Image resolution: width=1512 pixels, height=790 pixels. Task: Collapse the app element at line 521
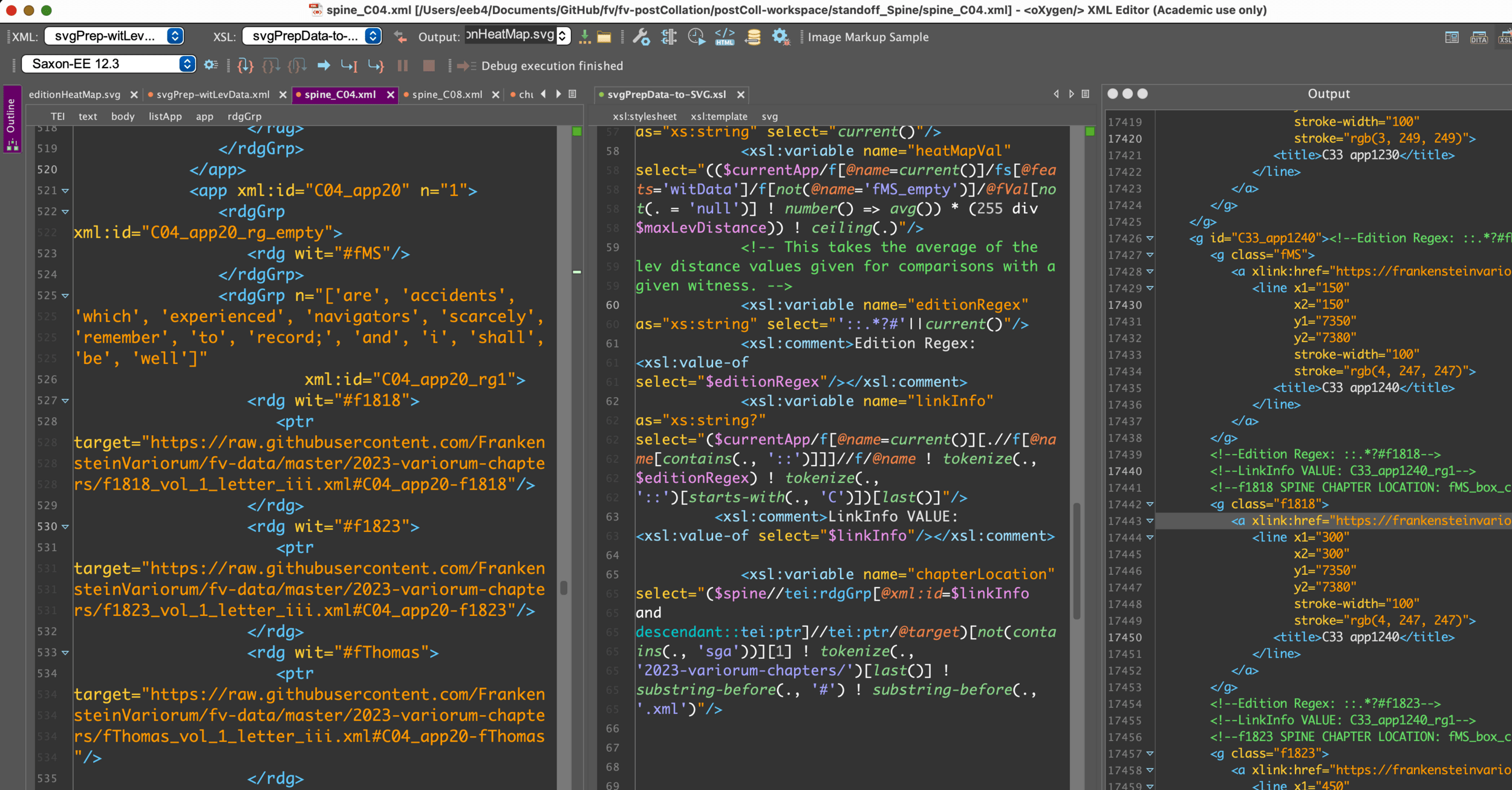(65, 191)
